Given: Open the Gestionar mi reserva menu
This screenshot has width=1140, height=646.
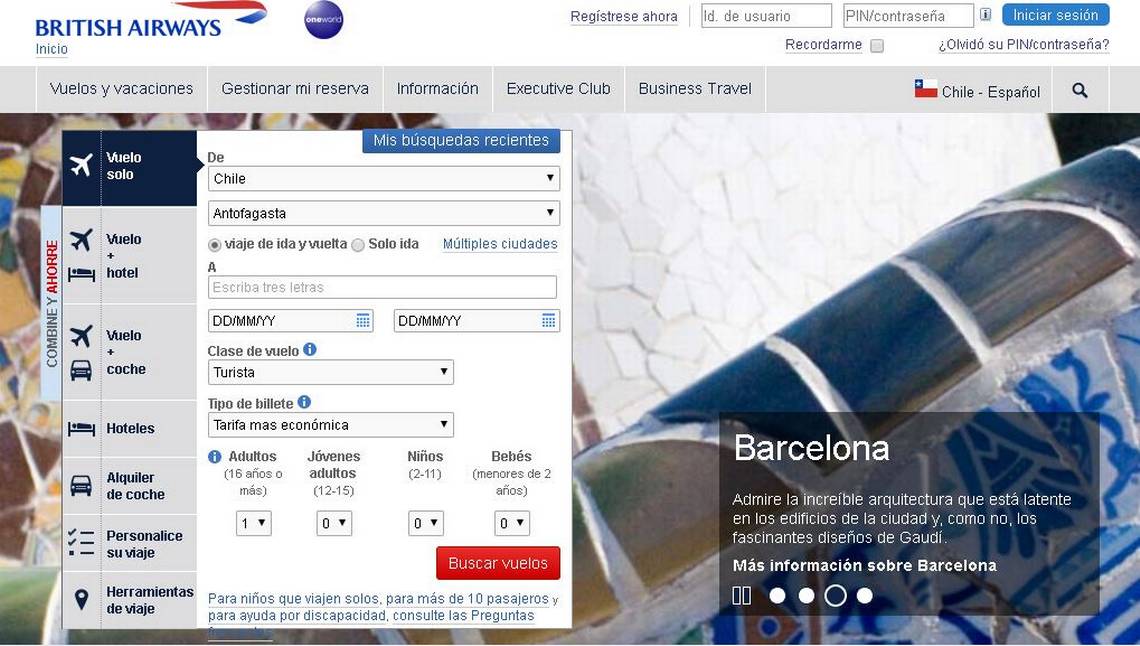Looking at the screenshot, I should (295, 89).
